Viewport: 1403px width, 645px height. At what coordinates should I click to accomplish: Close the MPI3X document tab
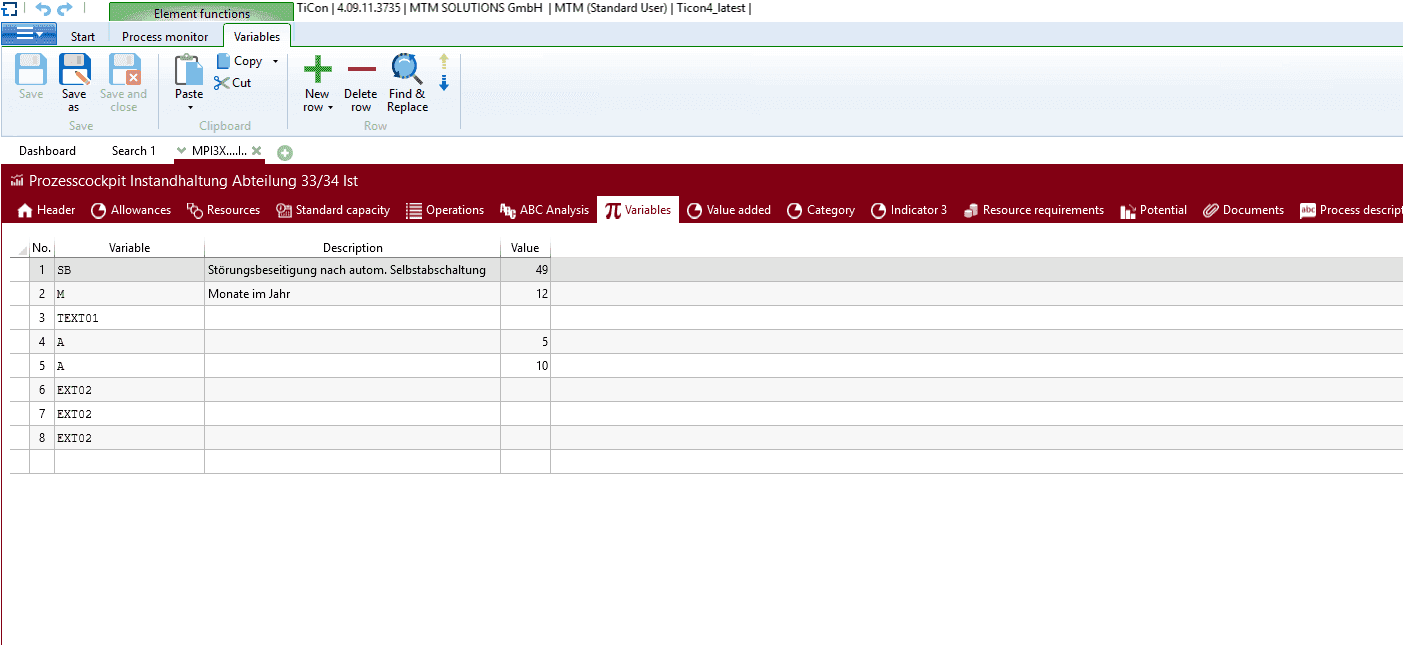pyautogui.click(x=257, y=151)
